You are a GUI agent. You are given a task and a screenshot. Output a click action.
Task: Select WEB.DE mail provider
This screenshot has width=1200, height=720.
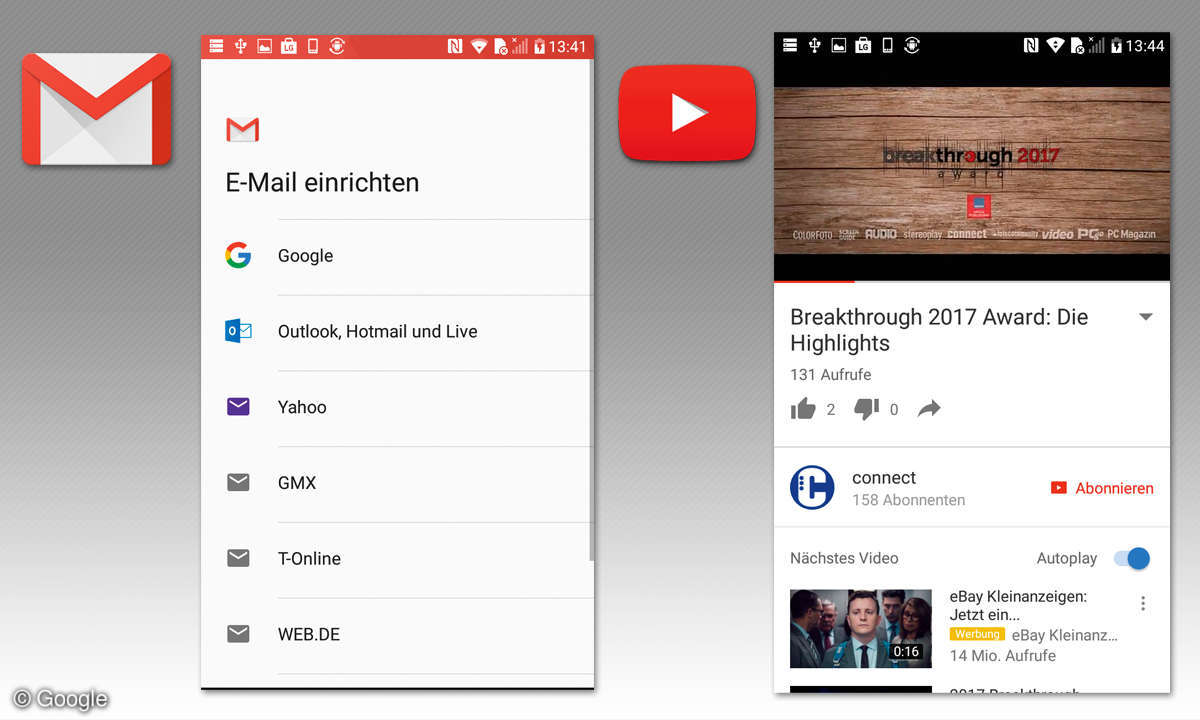click(x=397, y=634)
